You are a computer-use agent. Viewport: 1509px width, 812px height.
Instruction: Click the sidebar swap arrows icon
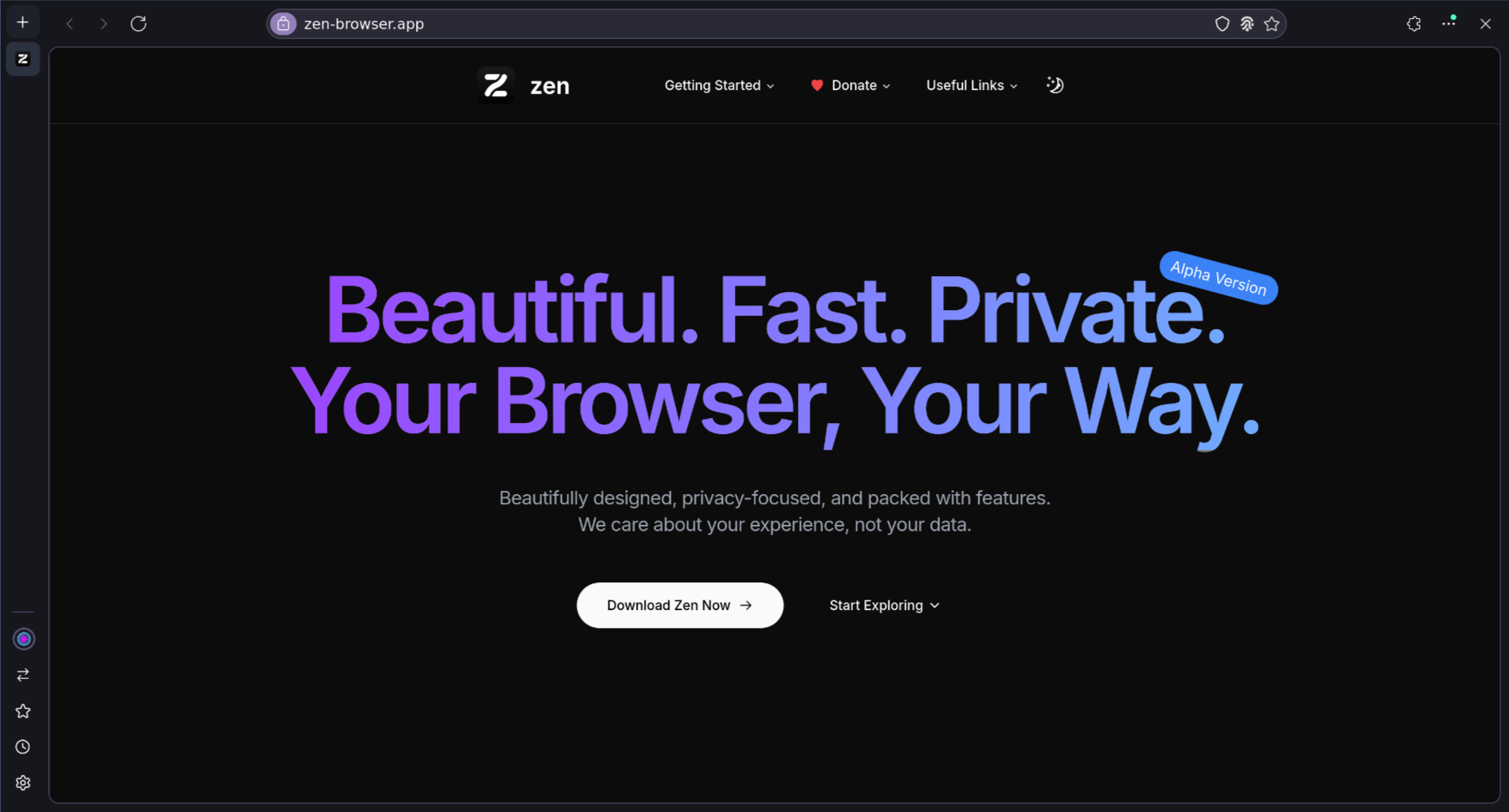(x=23, y=675)
